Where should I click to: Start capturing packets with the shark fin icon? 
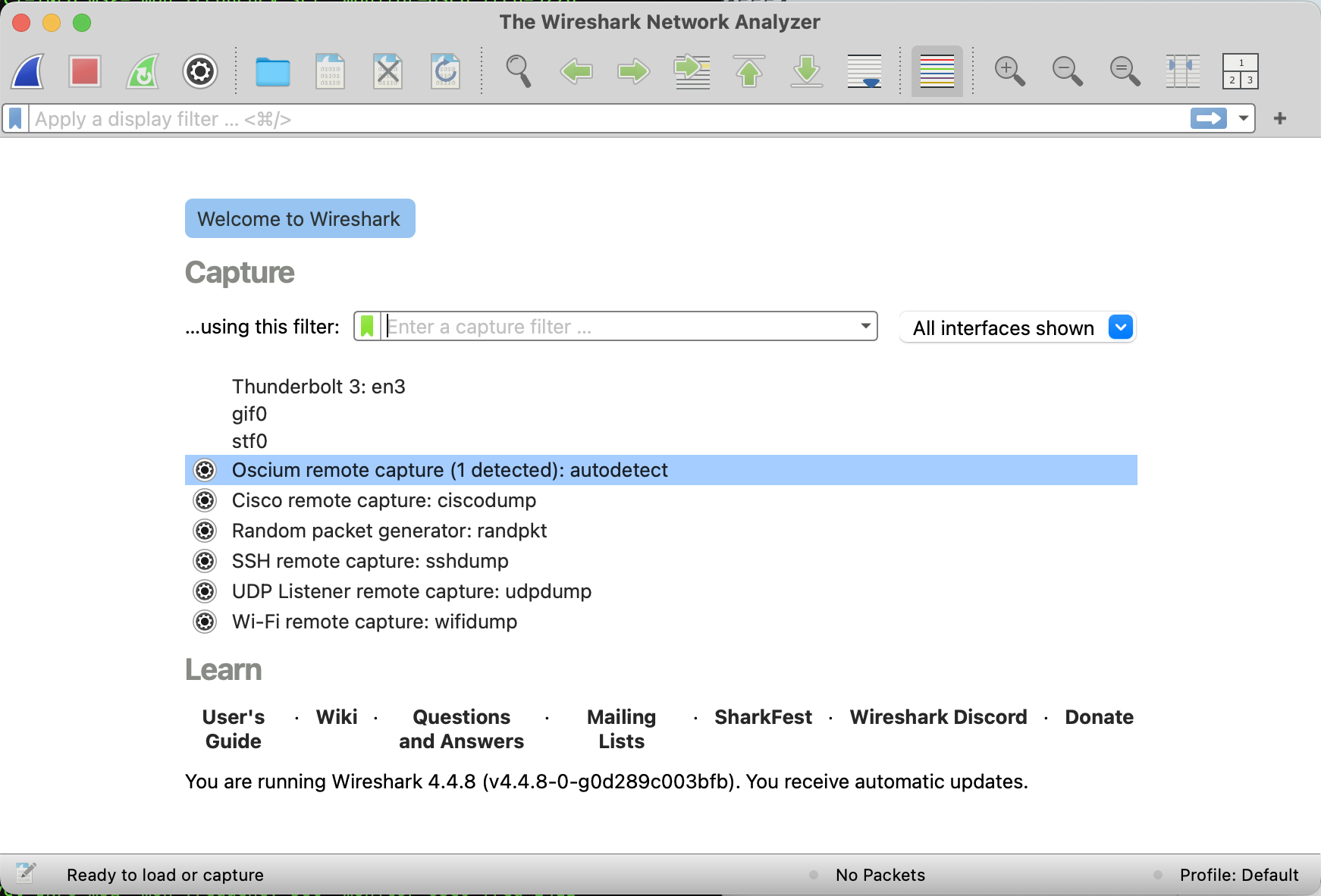28,71
